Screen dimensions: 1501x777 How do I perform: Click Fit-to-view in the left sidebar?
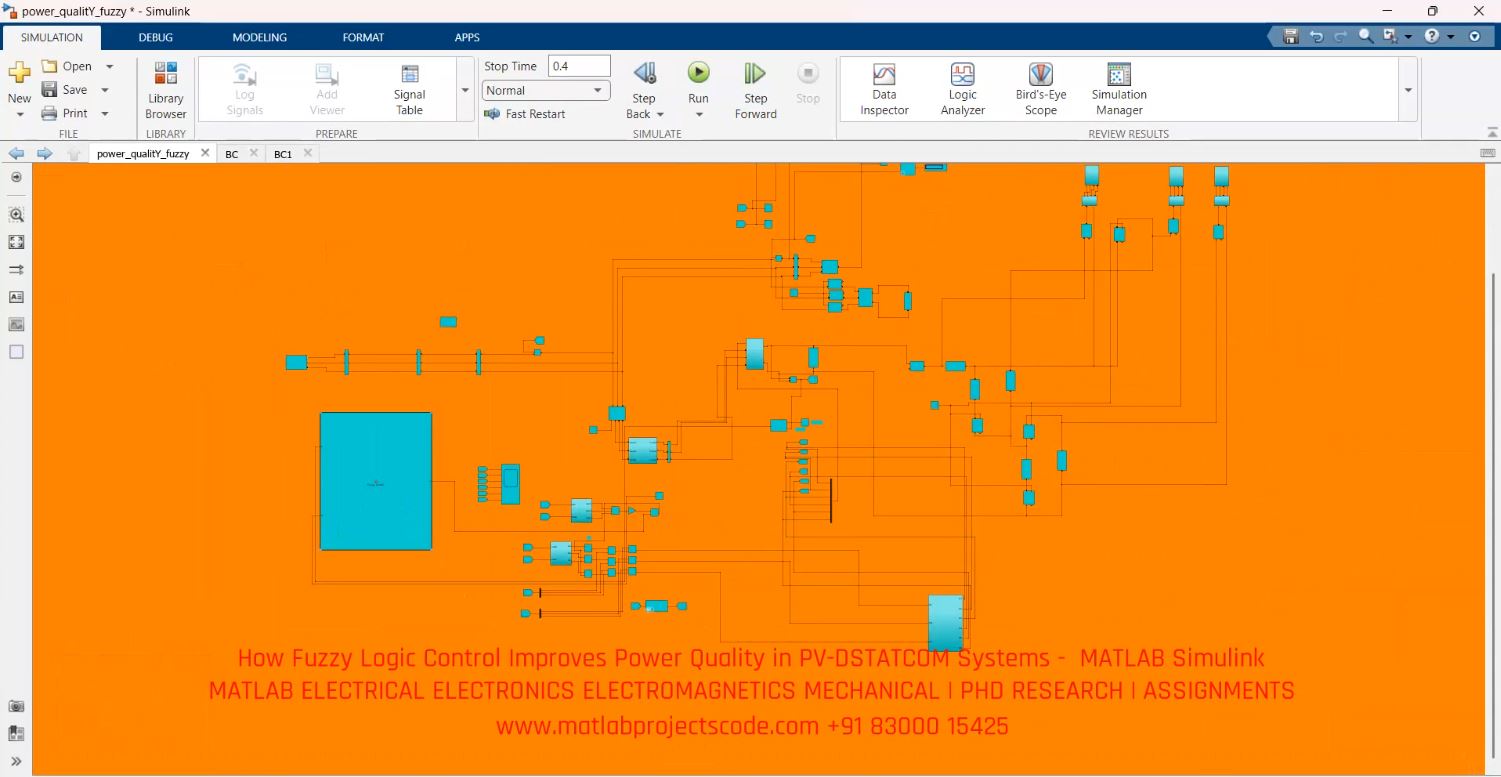[16, 241]
